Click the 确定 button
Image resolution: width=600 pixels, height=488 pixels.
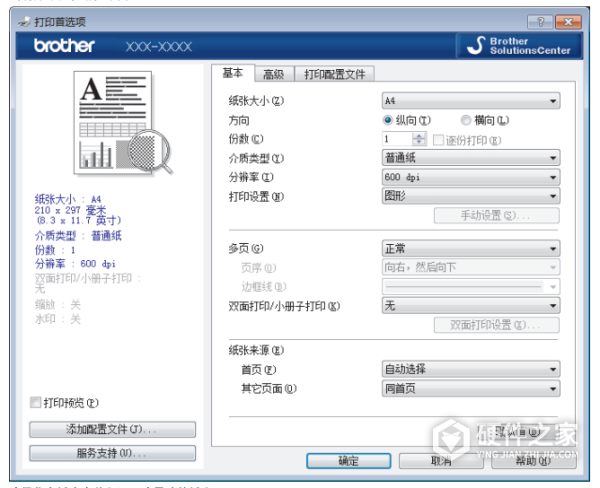coord(349,461)
